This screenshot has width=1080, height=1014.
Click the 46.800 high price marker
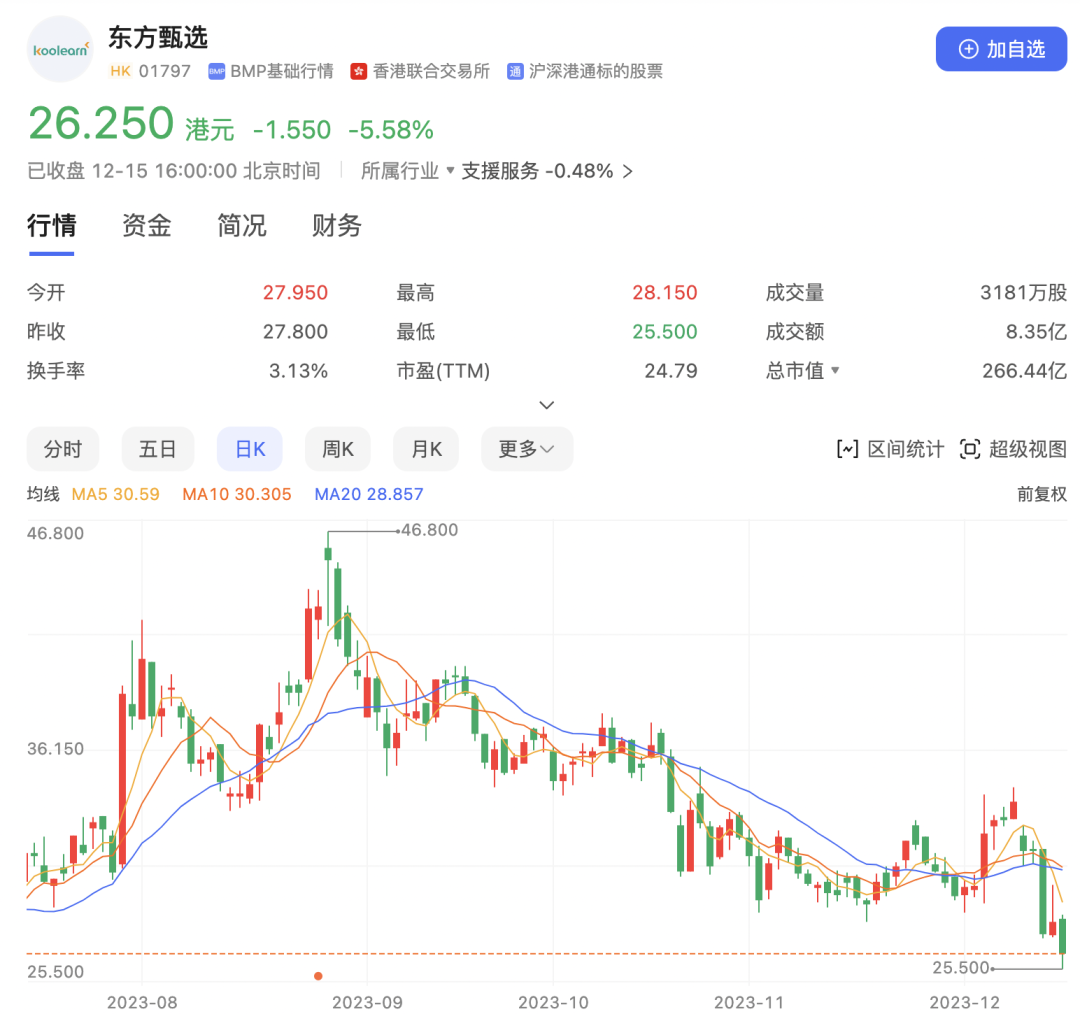430,530
